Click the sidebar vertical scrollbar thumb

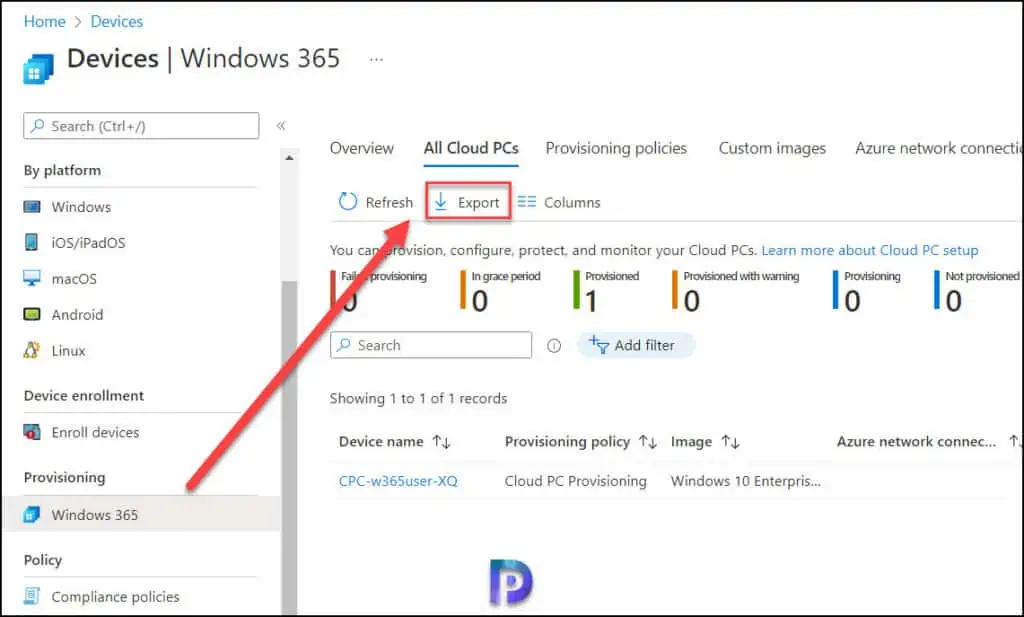[x=289, y=447]
